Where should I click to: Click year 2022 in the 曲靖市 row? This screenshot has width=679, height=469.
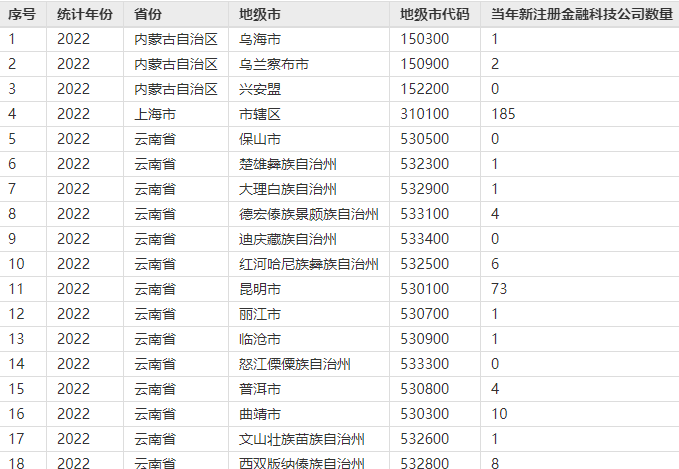[74, 414]
